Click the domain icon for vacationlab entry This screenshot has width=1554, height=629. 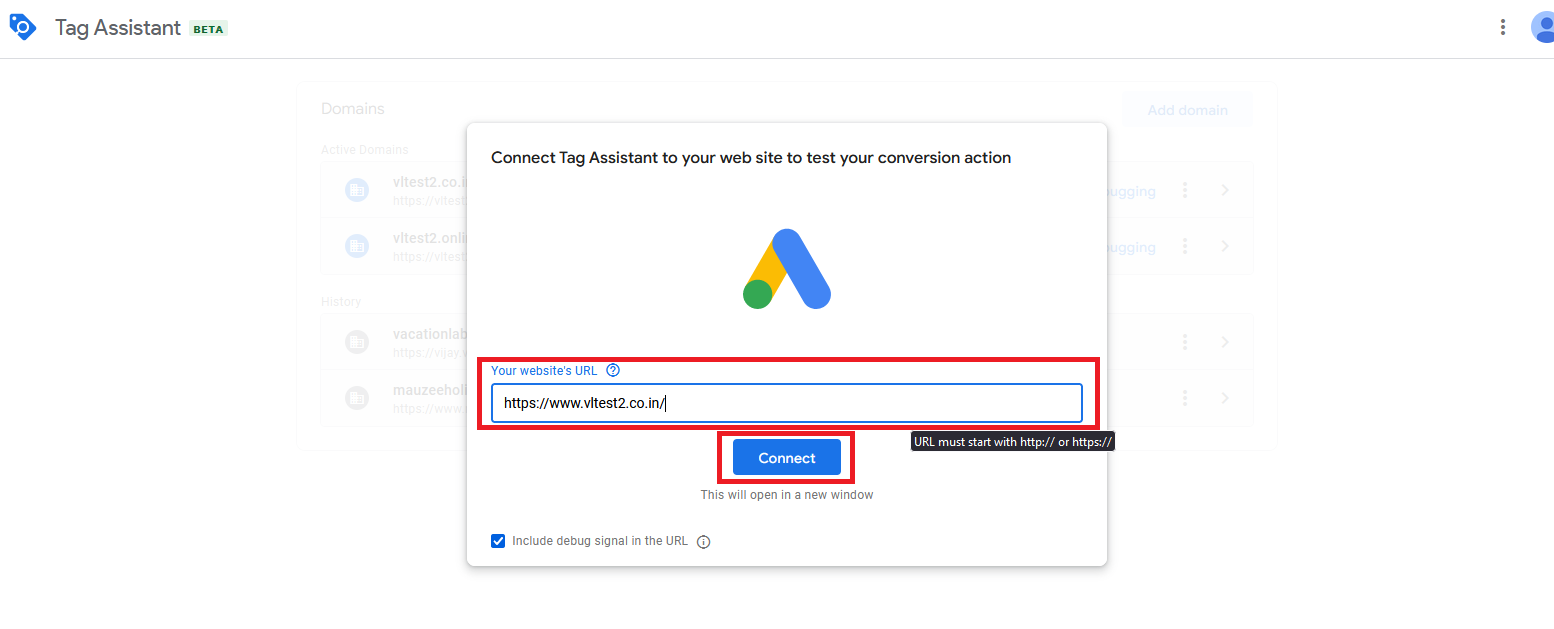pos(357,342)
